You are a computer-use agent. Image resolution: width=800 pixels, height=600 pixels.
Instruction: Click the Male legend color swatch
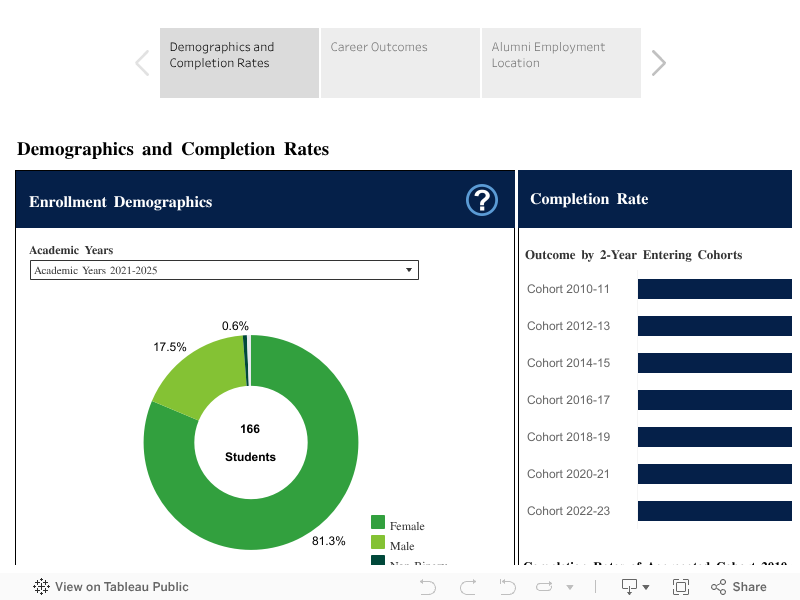pos(378,542)
